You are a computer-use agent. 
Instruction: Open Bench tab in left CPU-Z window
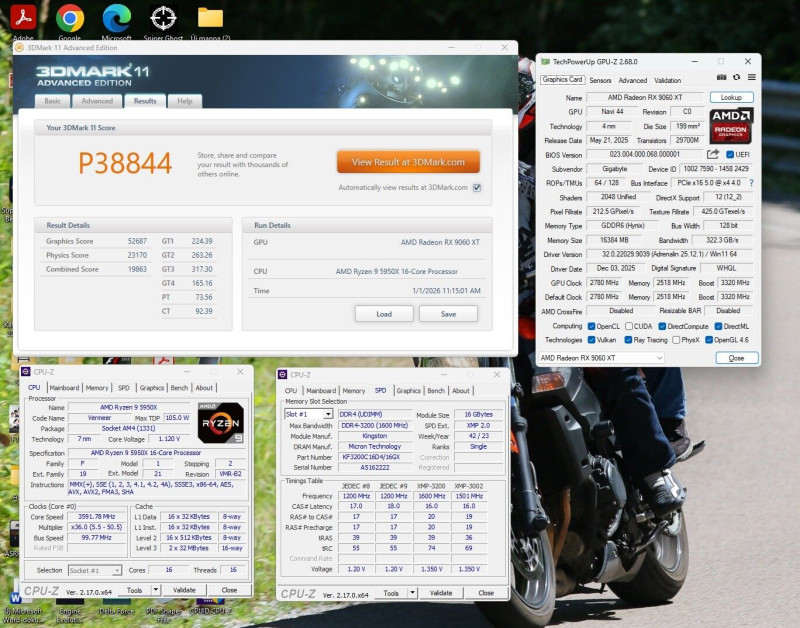179,388
